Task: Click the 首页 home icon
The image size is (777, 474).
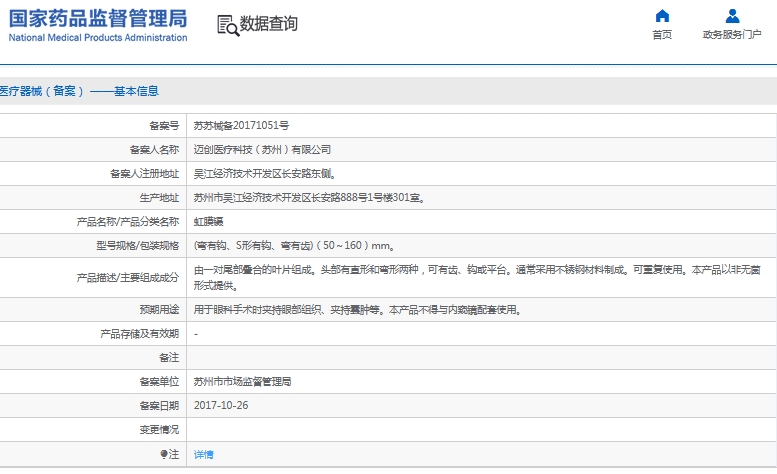Action: [662, 16]
